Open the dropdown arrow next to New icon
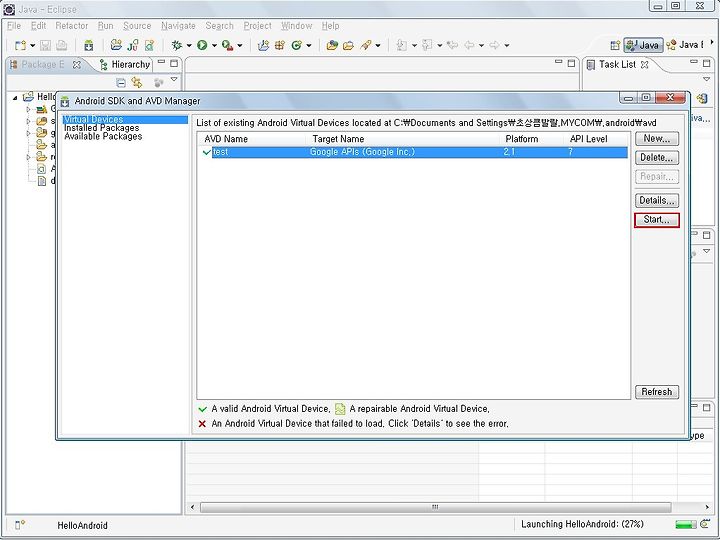 click(33, 45)
